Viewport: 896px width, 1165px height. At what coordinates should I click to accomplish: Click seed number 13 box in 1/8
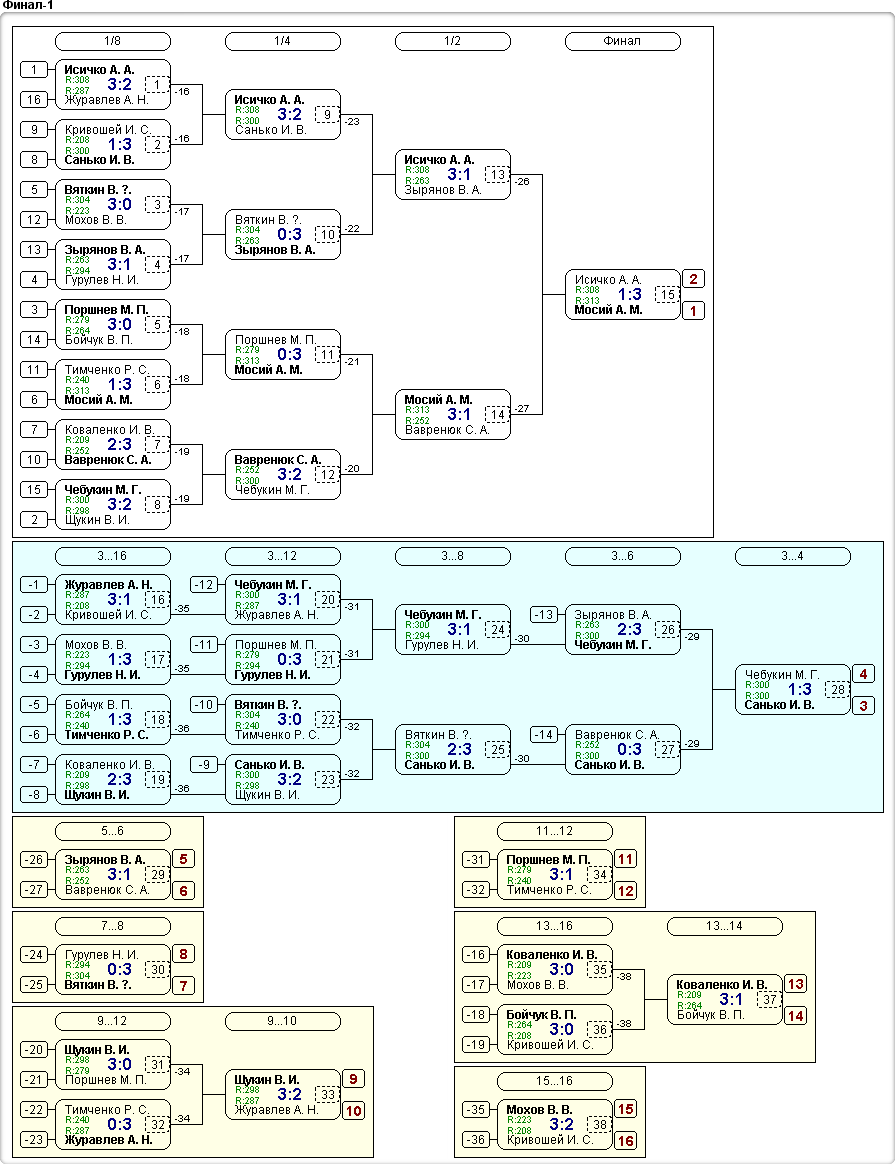point(33,250)
